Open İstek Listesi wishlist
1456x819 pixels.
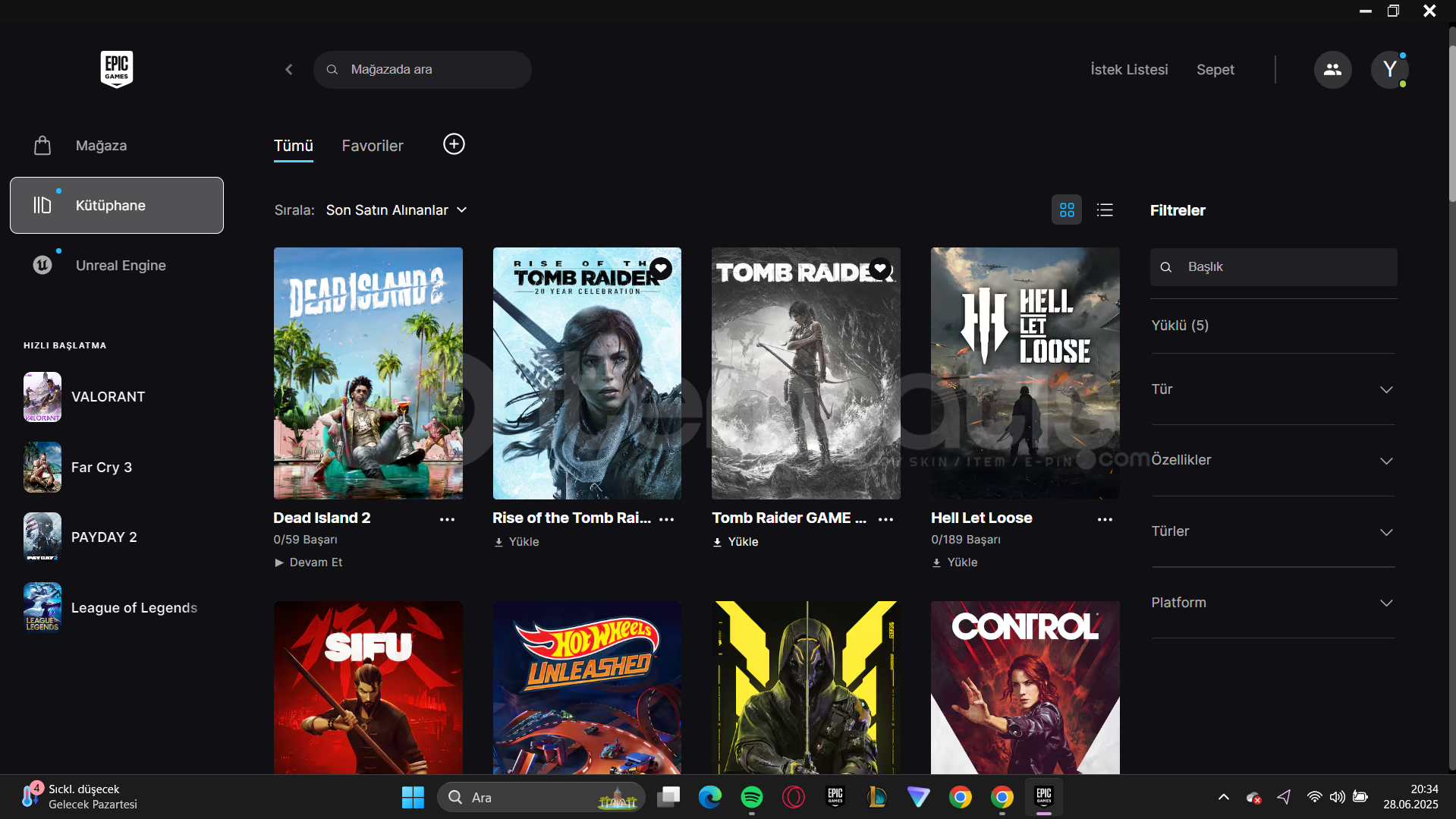[x=1129, y=70]
